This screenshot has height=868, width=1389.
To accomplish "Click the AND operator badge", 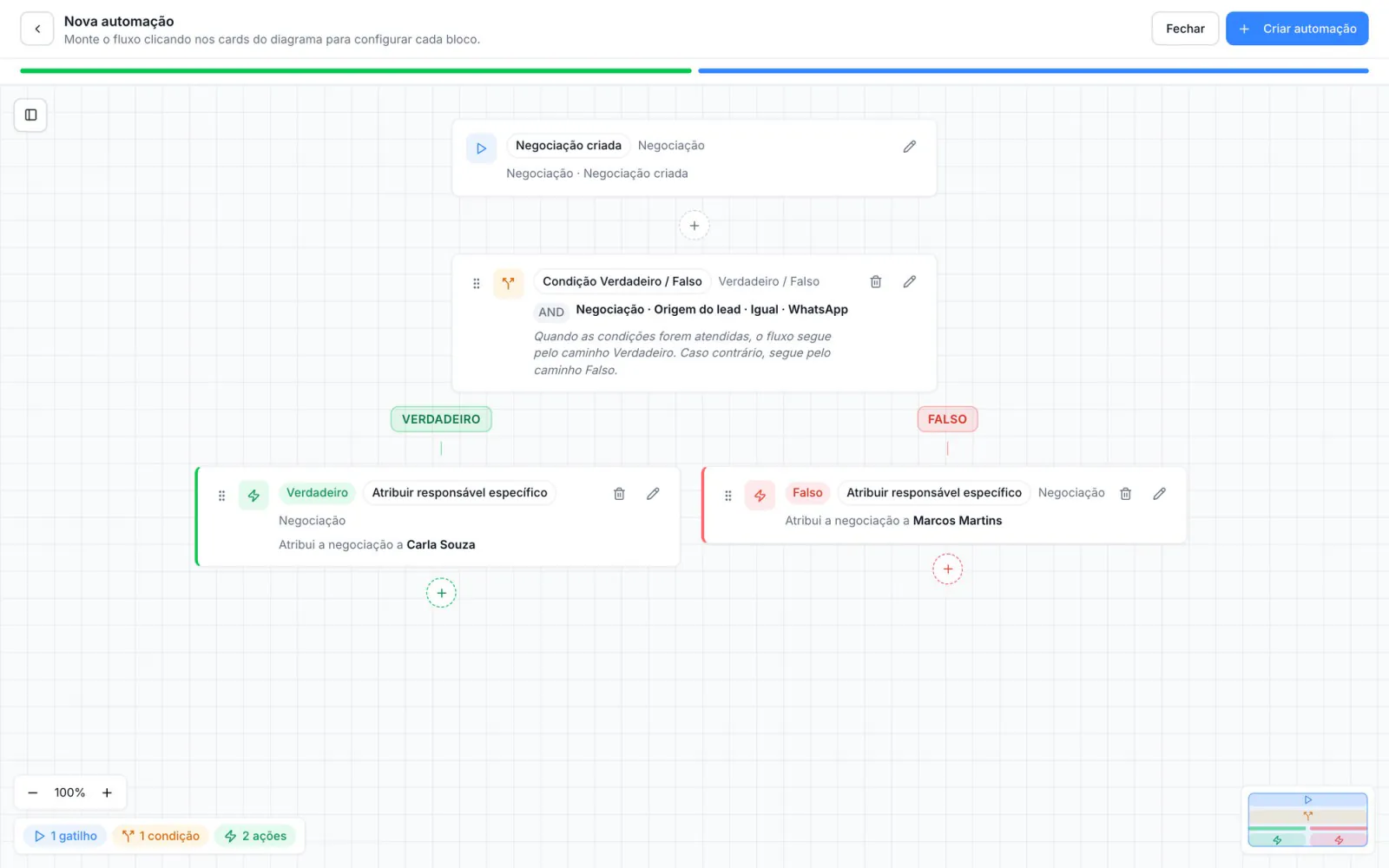I will pos(551,312).
